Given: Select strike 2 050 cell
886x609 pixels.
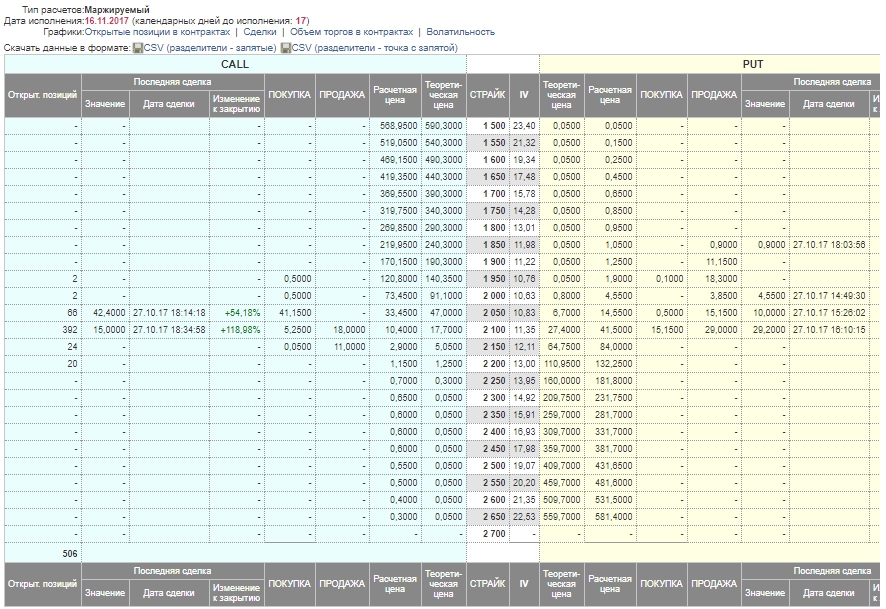Looking at the screenshot, I should click(488, 312).
